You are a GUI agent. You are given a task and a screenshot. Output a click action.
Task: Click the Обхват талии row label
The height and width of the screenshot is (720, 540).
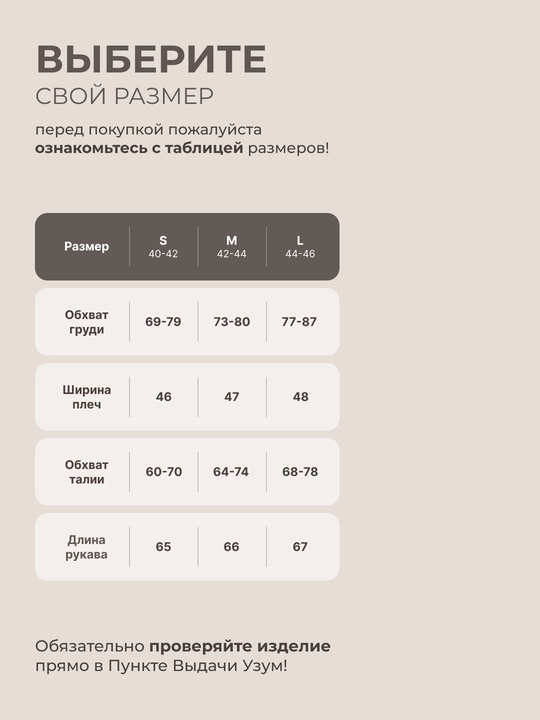86,472
